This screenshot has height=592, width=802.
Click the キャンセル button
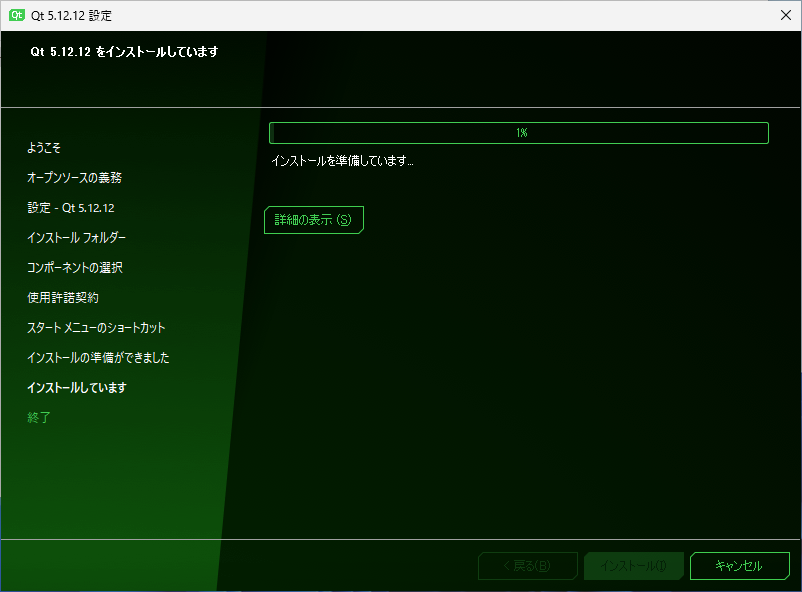tap(740, 565)
